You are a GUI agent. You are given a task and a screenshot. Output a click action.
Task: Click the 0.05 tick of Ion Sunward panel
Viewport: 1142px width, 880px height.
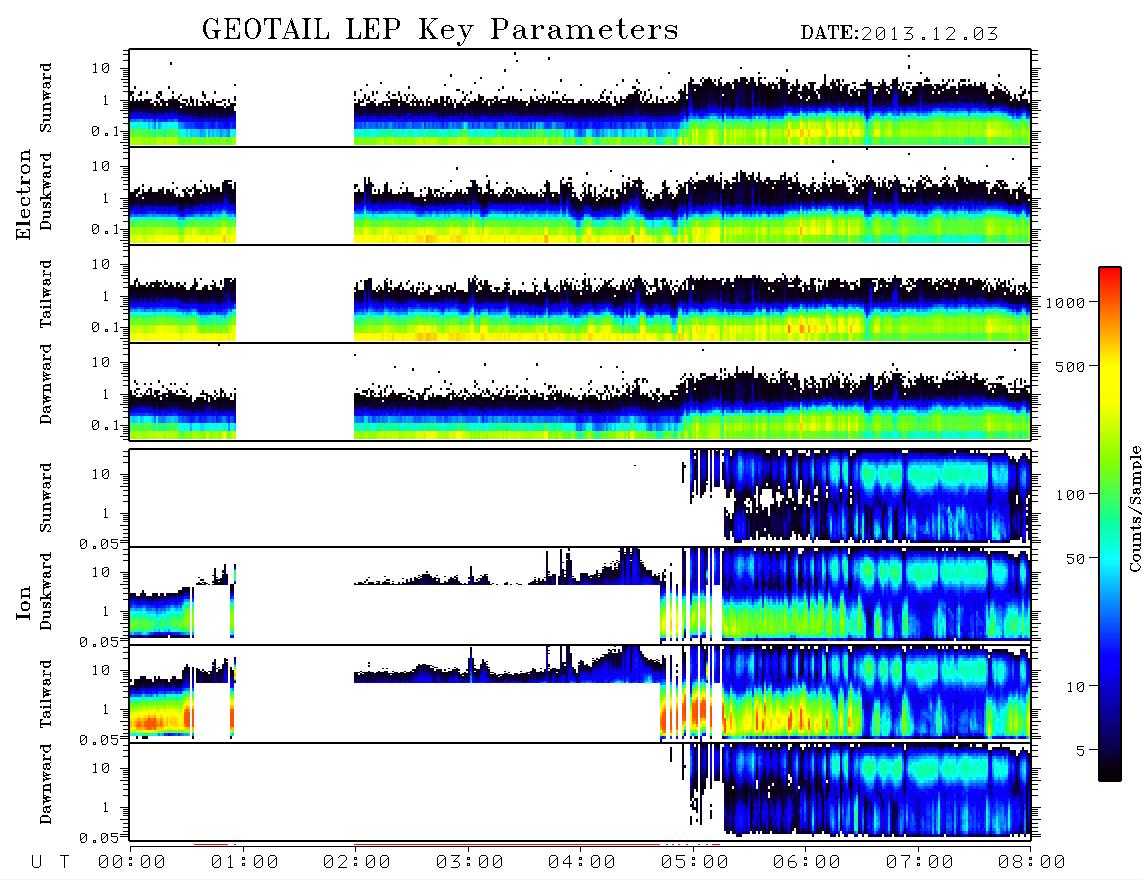click(x=98, y=543)
